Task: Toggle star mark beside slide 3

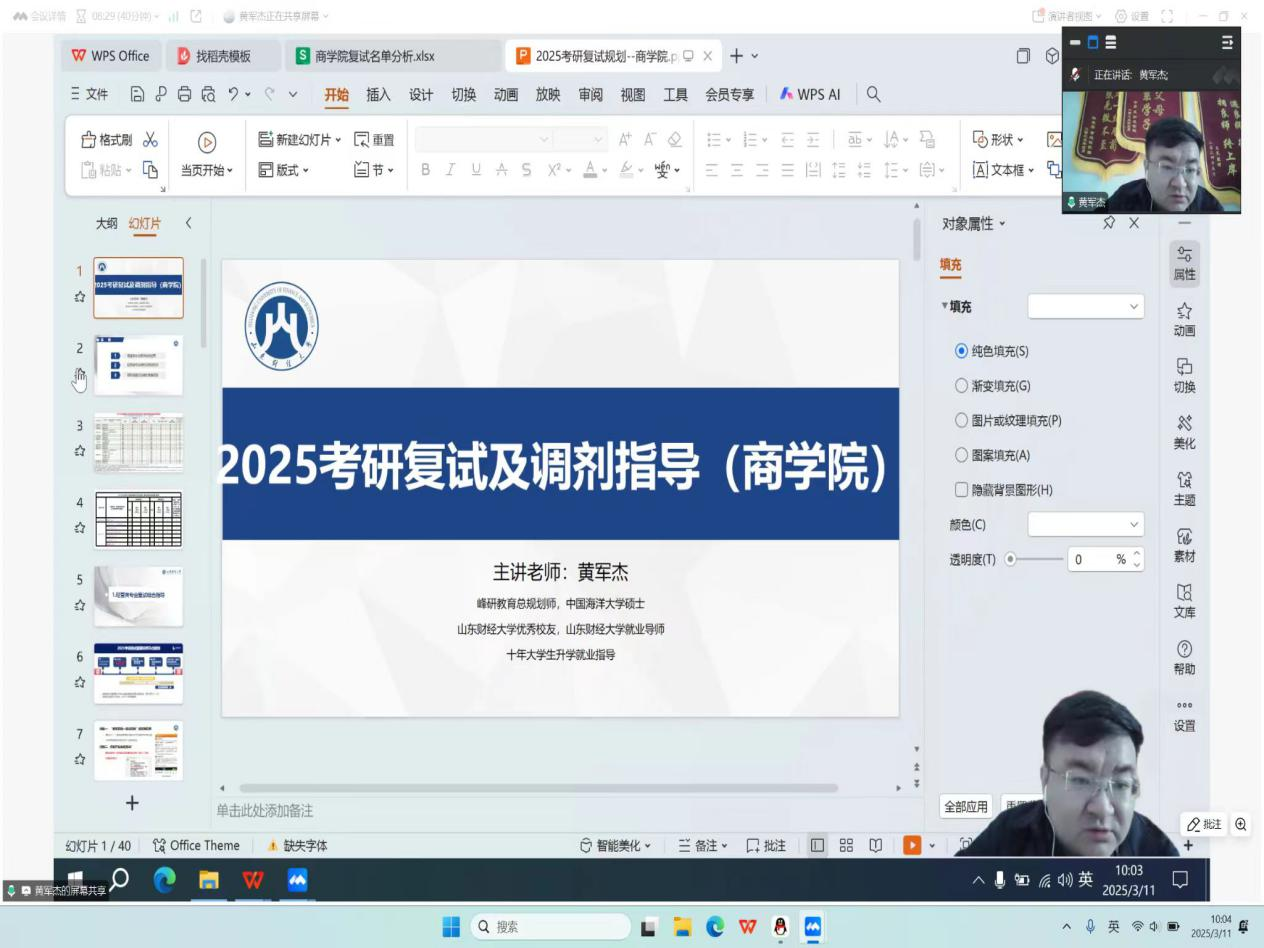Action: click(x=79, y=451)
